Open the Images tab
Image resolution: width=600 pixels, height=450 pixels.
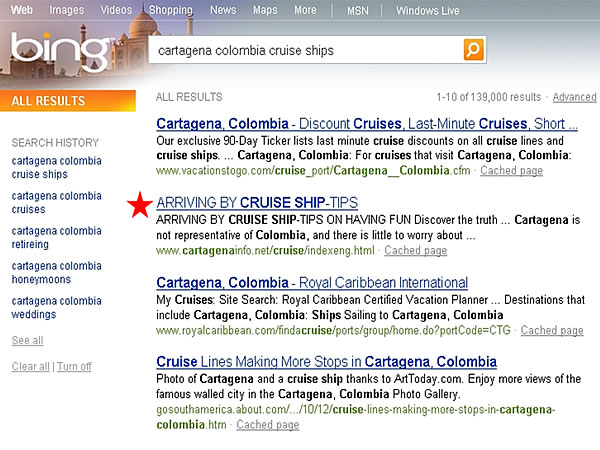coord(67,10)
